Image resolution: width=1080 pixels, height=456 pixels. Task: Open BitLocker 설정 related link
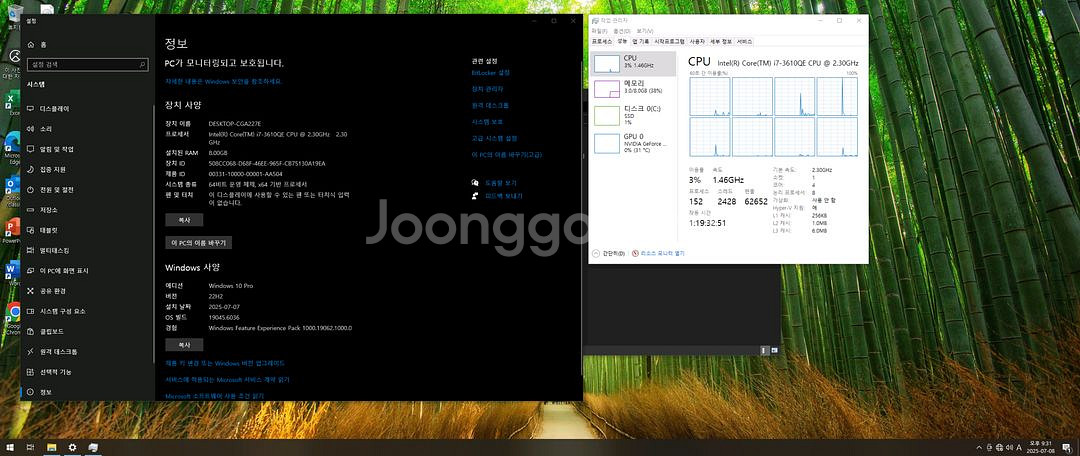tap(490, 72)
